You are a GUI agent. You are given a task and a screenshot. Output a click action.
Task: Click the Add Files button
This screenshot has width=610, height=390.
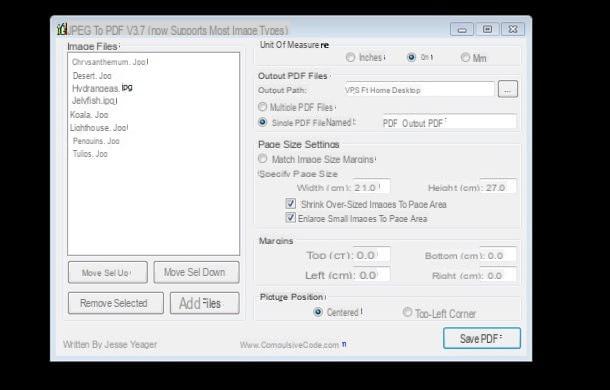tap(205, 303)
